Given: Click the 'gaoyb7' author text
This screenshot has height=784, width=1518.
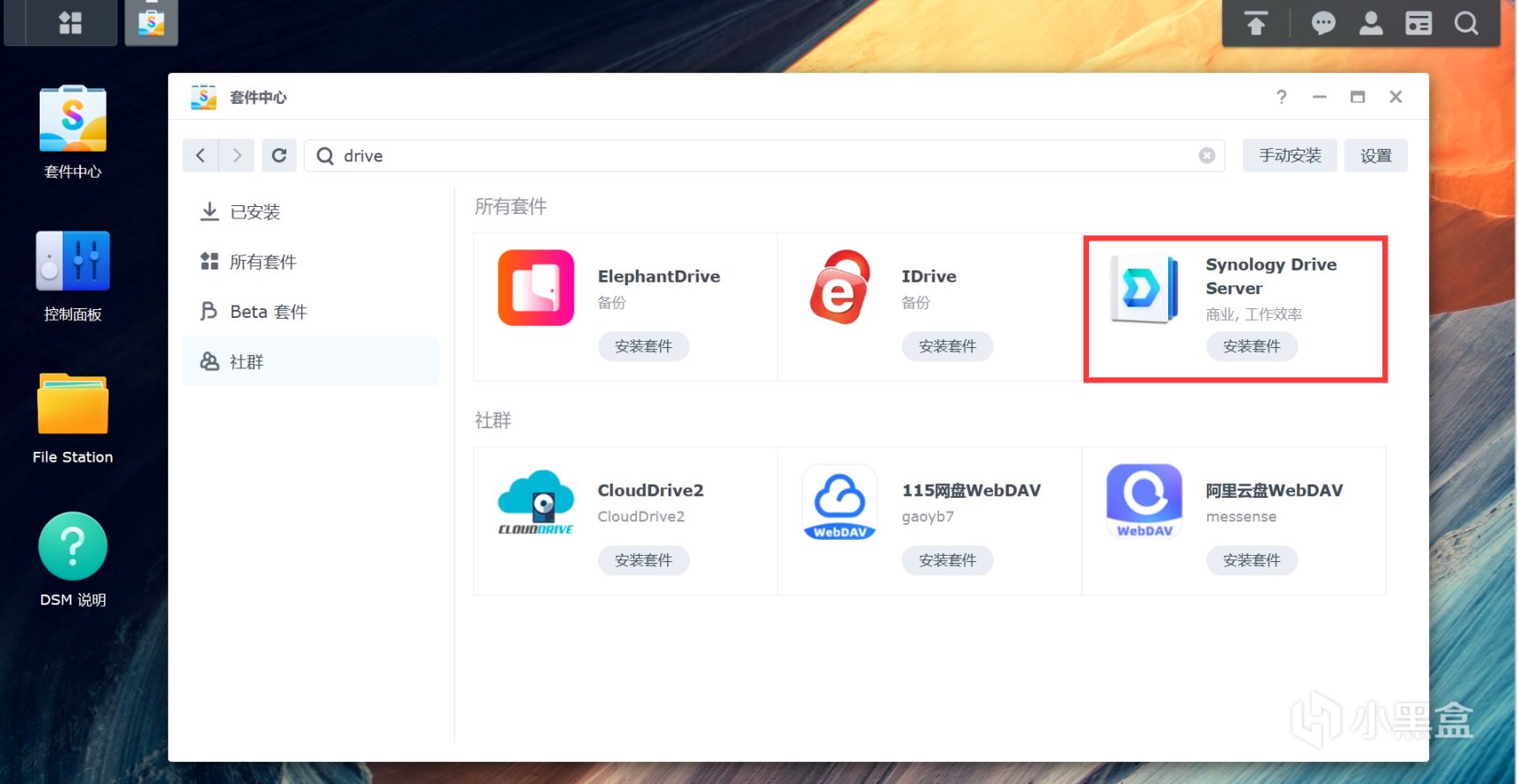Looking at the screenshot, I should coord(928,517).
